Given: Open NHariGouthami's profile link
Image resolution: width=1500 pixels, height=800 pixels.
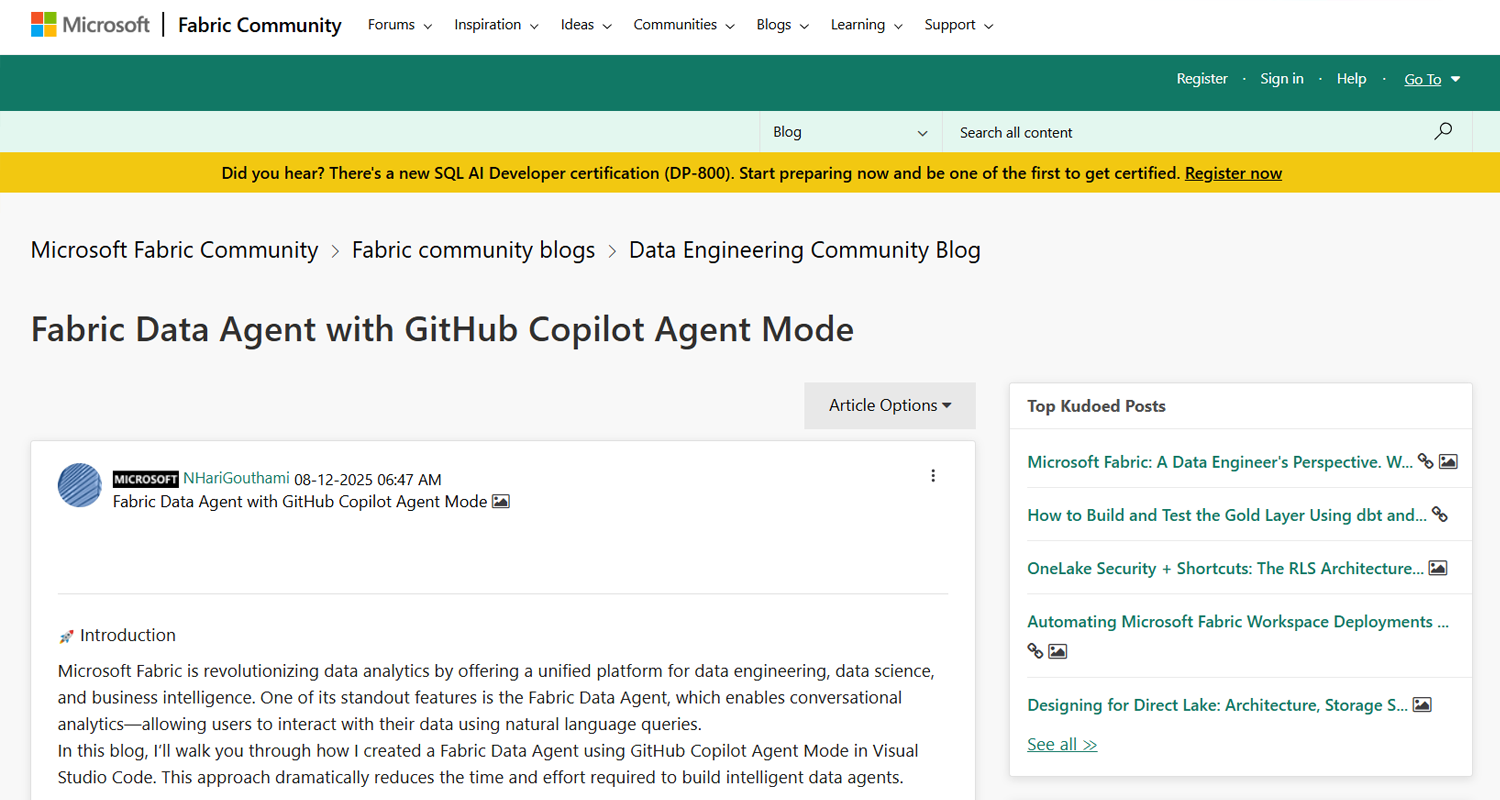Looking at the screenshot, I should tap(236, 479).
